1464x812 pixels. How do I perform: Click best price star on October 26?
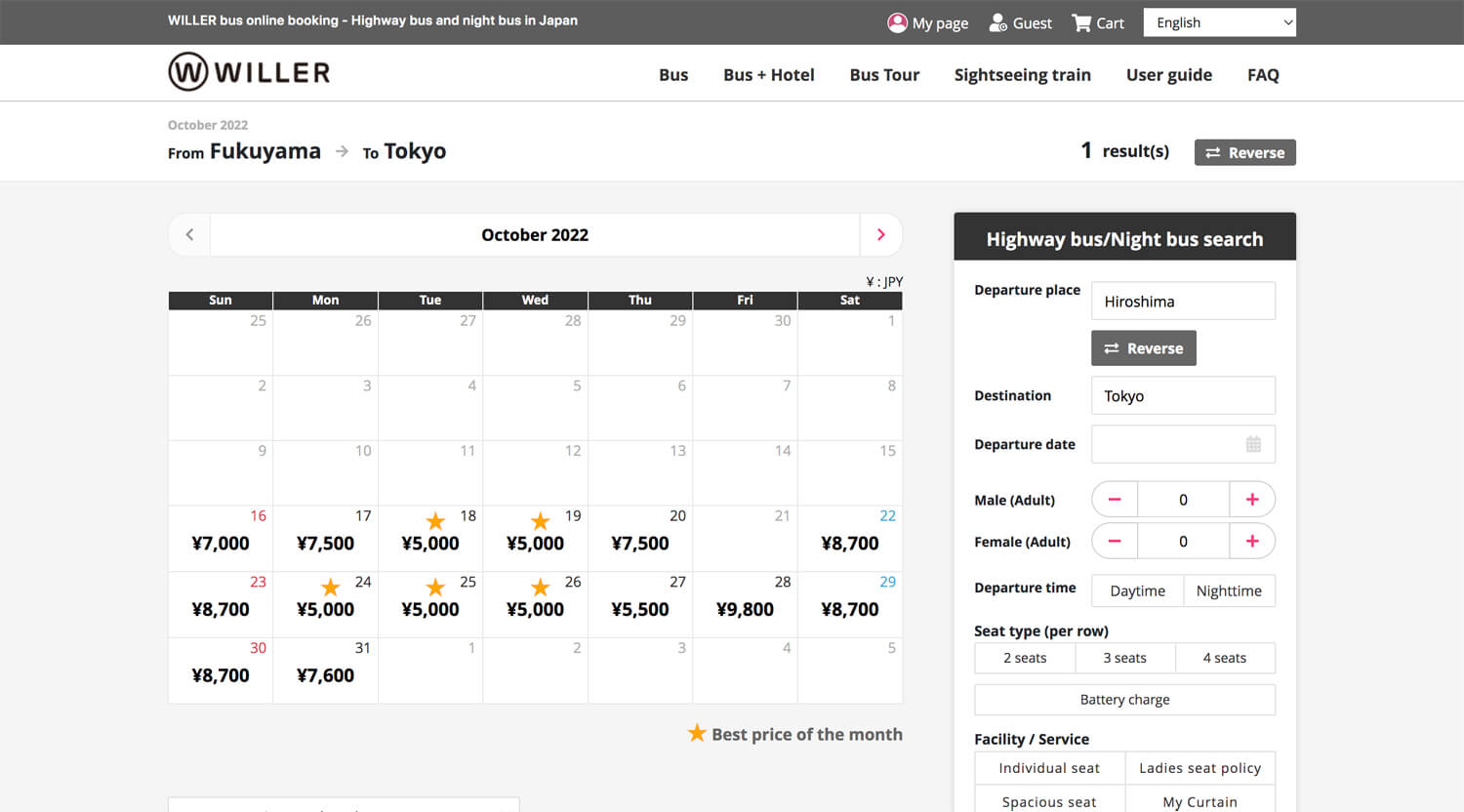[x=540, y=587]
